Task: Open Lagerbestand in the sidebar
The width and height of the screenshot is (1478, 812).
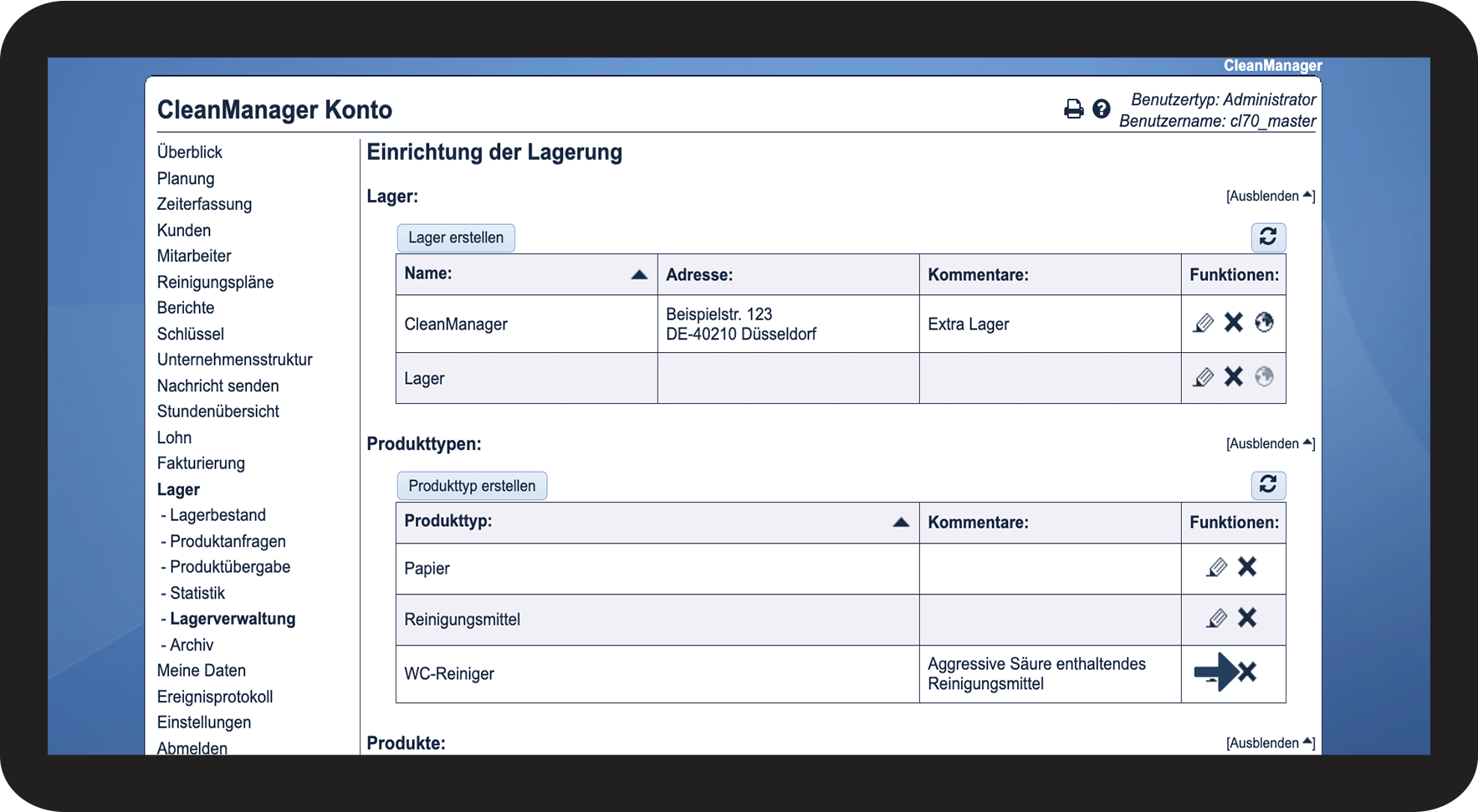Action: [217, 515]
